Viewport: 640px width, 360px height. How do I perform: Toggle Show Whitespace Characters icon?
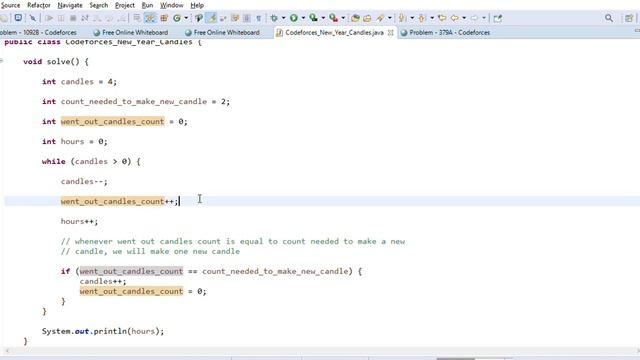click(x=258, y=18)
